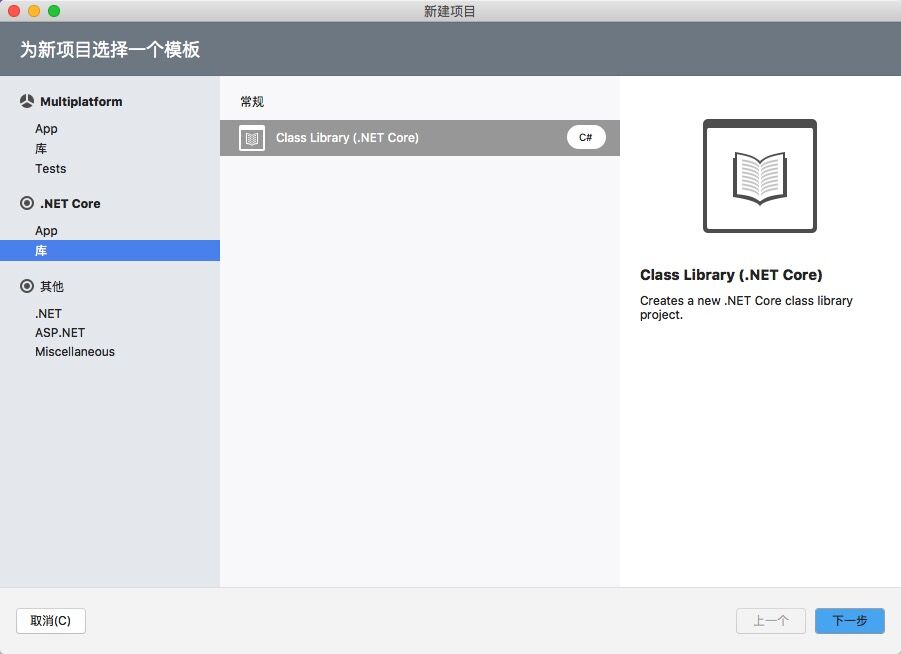Select ASP.NET under 其他
The height and width of the screenshot is (654, 901).
point(60,333)
